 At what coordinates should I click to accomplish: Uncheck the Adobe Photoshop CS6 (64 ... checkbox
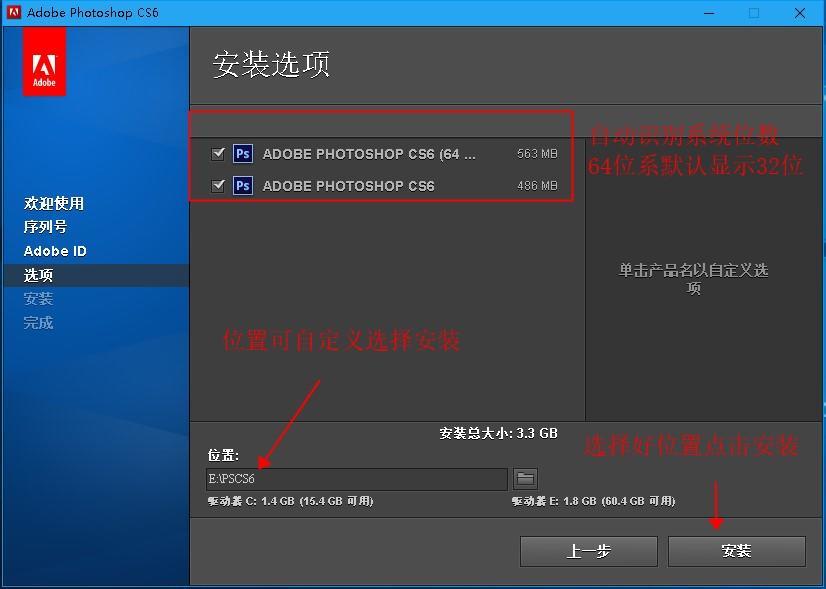tap(218, 154)
